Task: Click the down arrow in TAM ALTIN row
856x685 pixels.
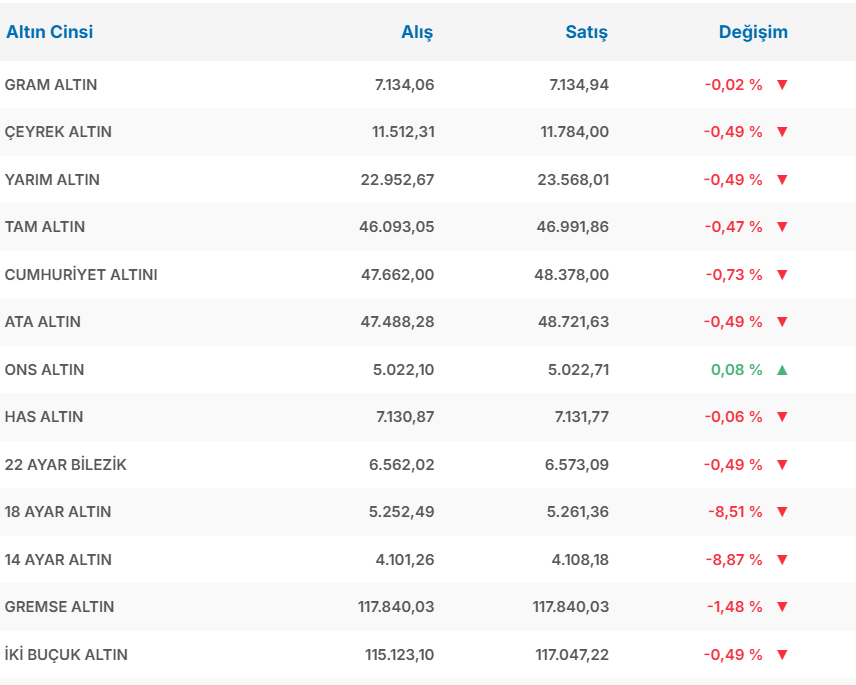Action: click(x=782, y=227)
